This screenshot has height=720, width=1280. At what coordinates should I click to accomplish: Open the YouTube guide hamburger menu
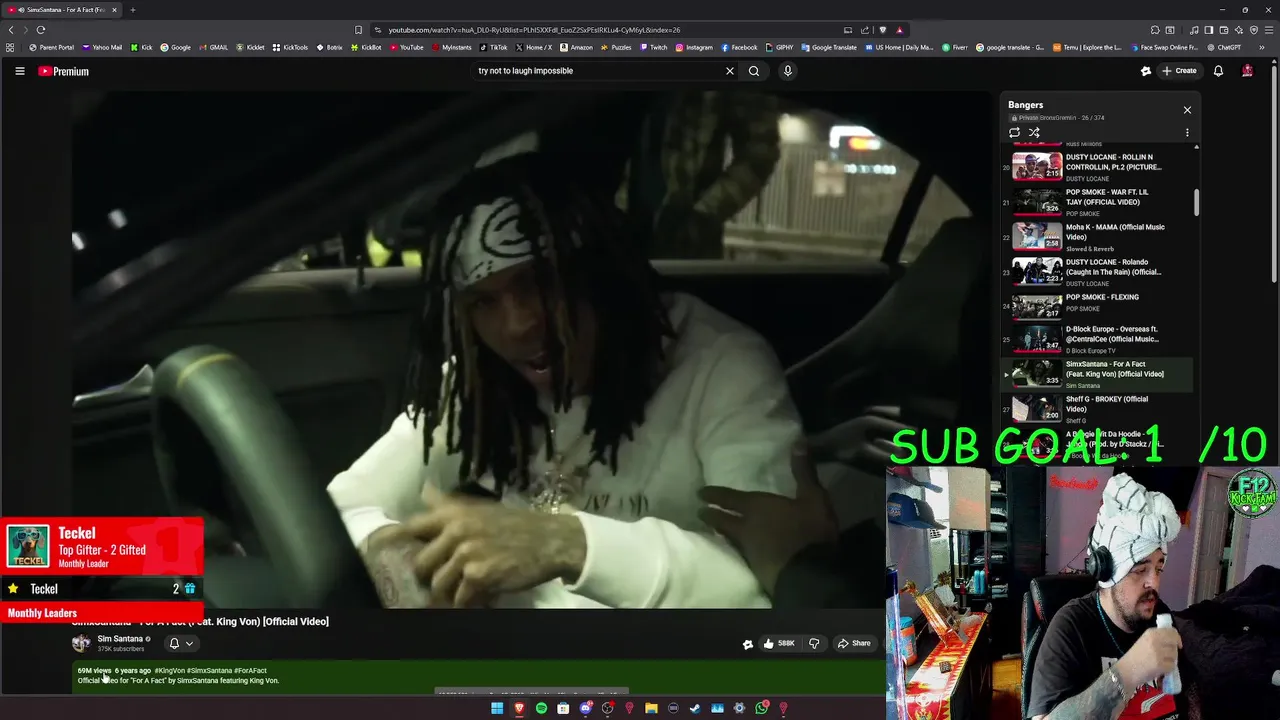click(x=19, y=71)
